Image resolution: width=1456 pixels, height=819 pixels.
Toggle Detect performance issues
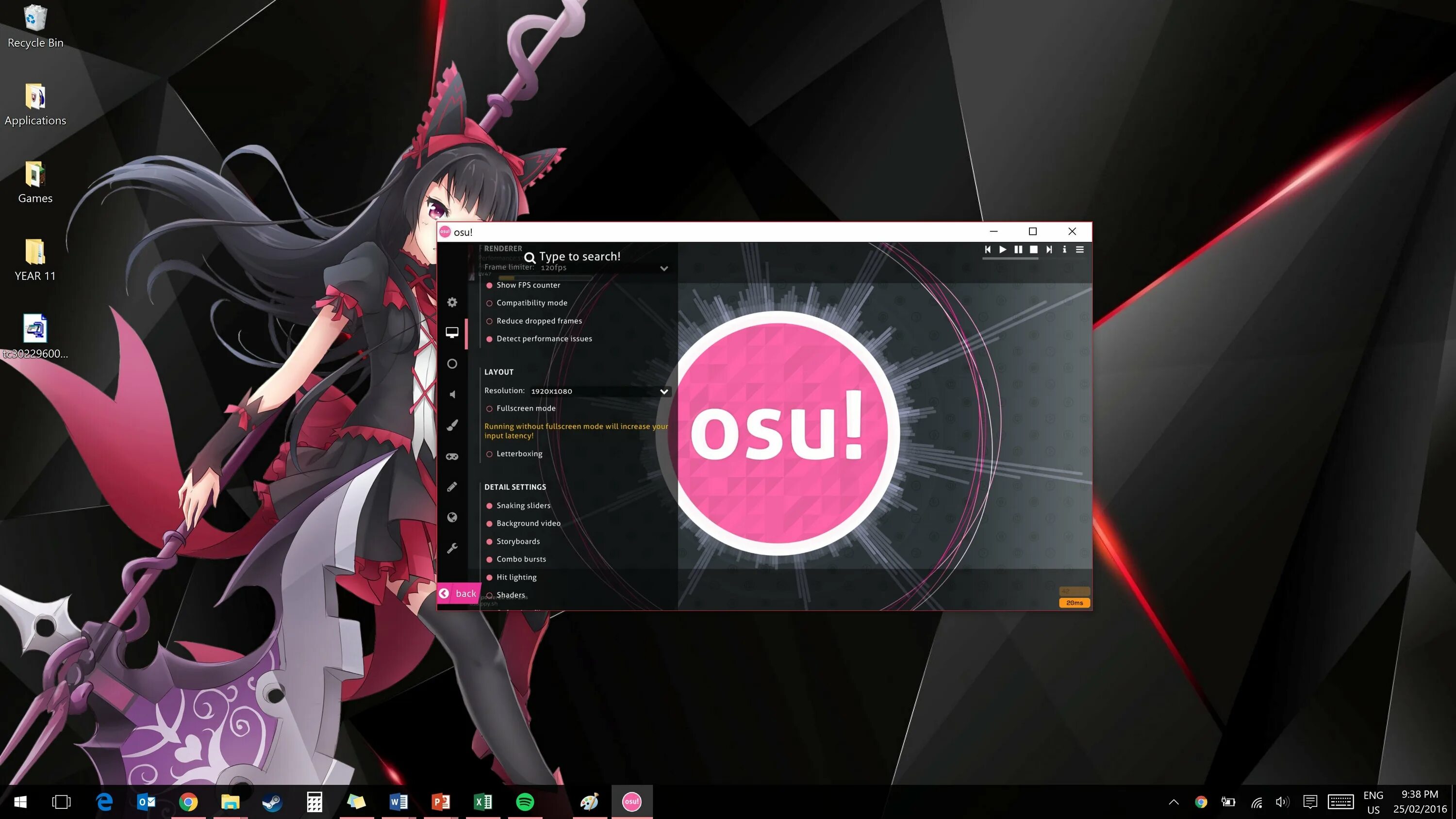tap(539, 339)
